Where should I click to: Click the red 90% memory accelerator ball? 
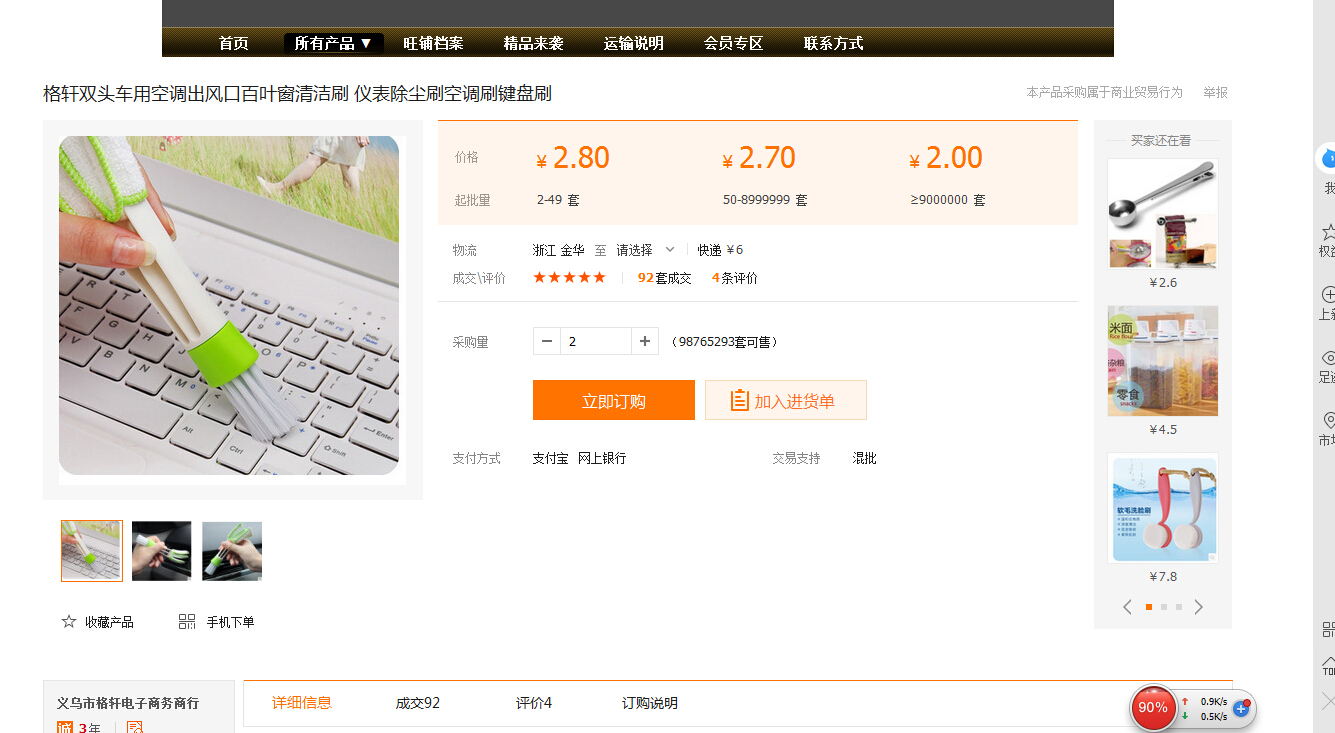pyautogui.click(x=1152, y=708)
